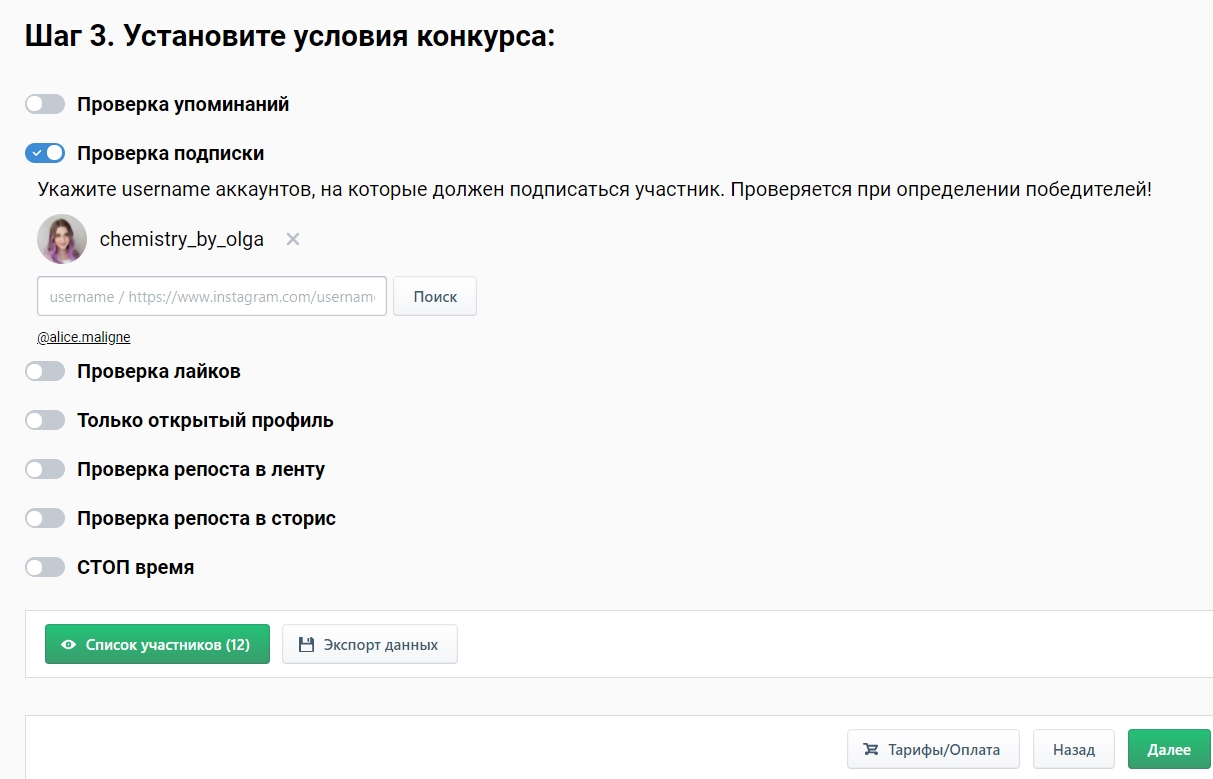Open the @alice.maligne profile link
The image size is (1213, 779).
coord(83,336)
